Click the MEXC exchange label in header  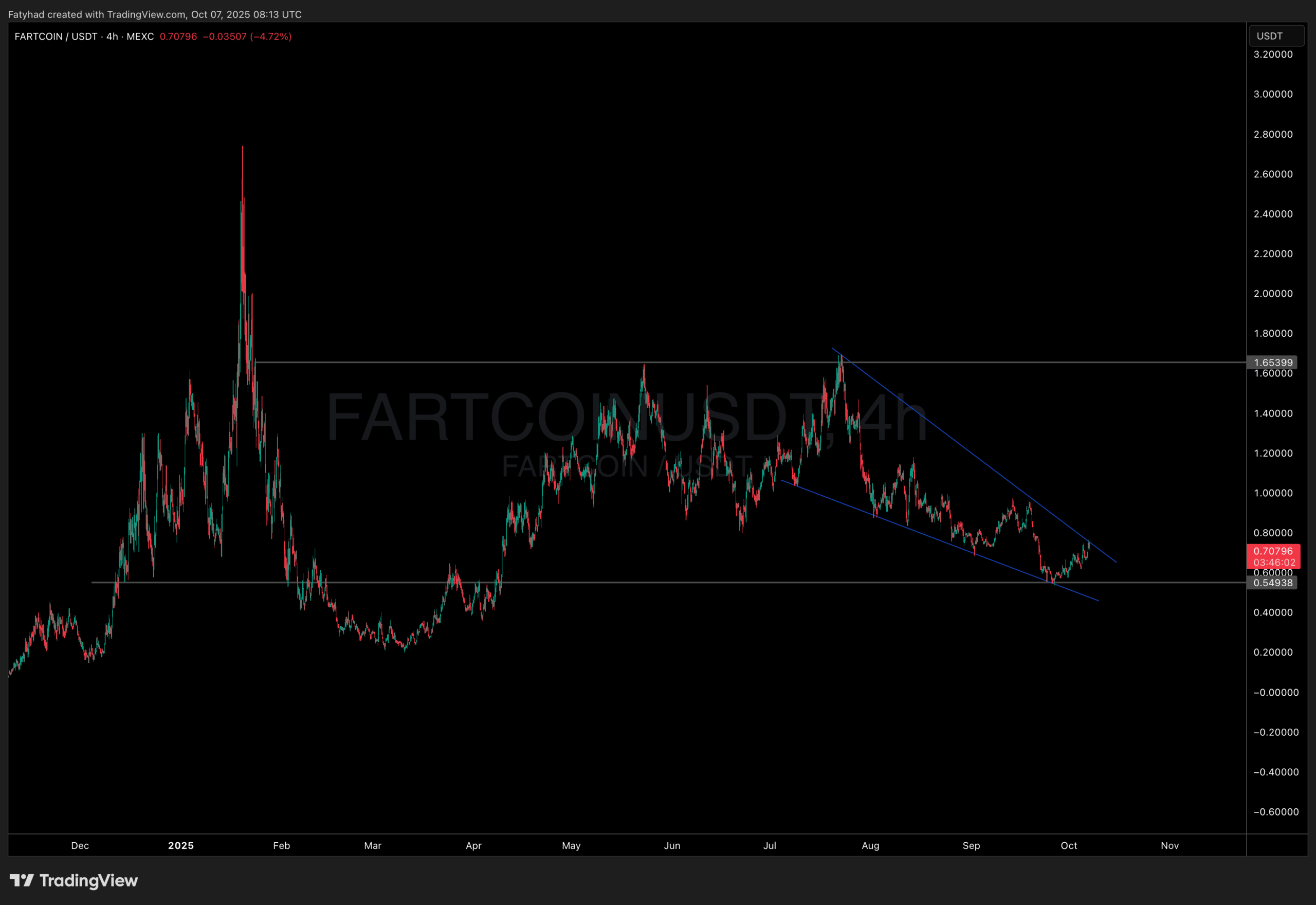point(140,37)
